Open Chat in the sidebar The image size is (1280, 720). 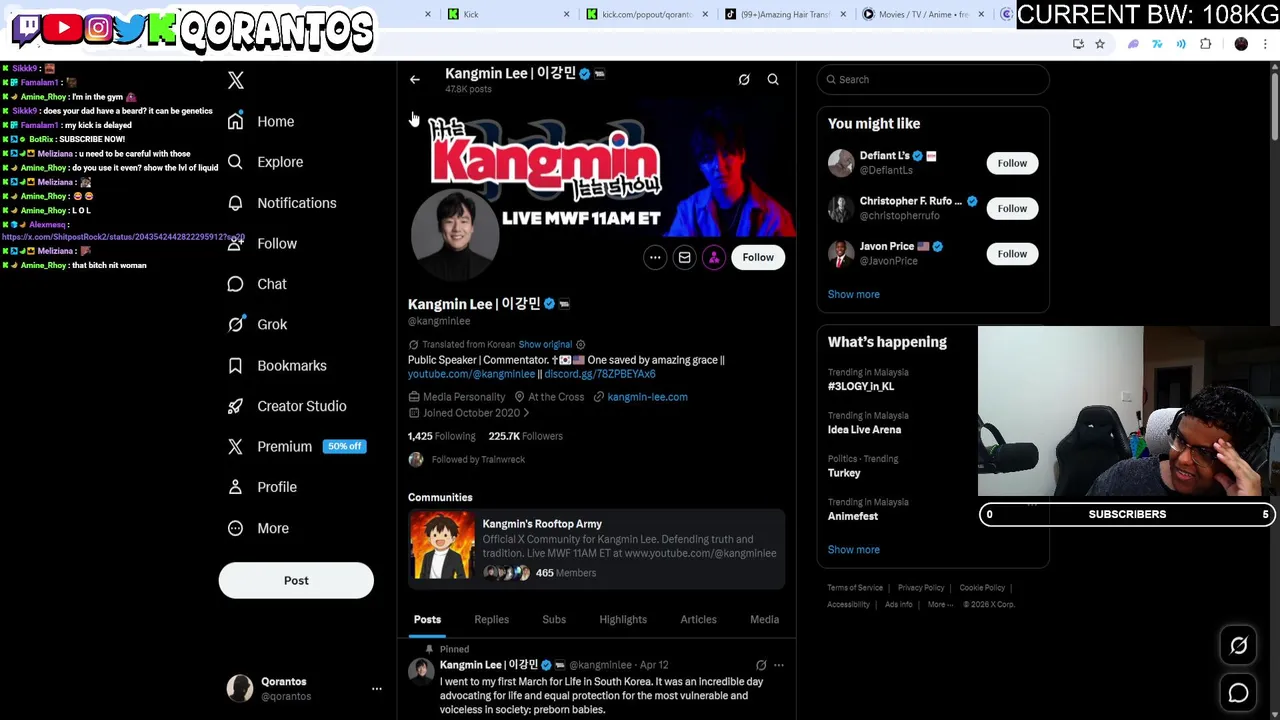(257, 284)
